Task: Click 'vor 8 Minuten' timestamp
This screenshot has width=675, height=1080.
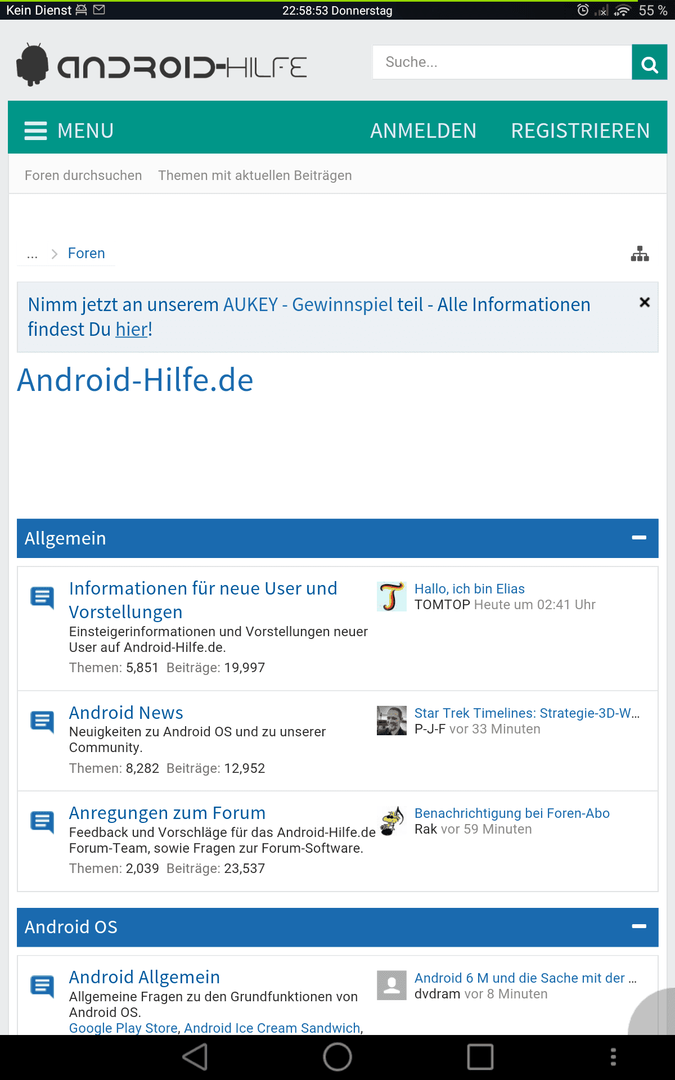Action: [x=506, y=994]
